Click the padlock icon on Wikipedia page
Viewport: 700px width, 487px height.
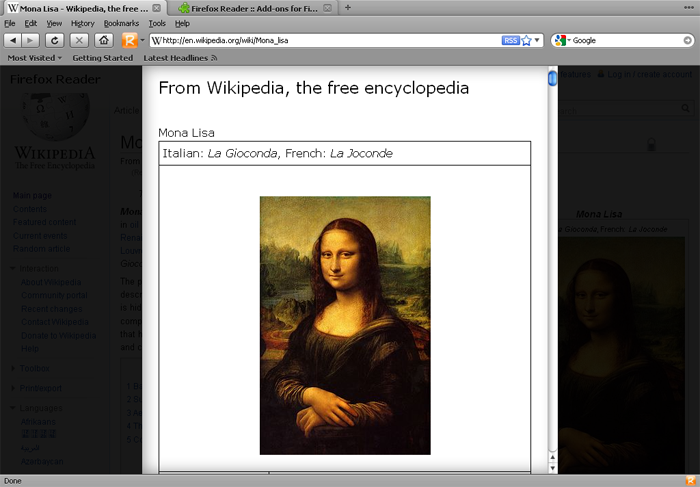click(x=651, y=144)
